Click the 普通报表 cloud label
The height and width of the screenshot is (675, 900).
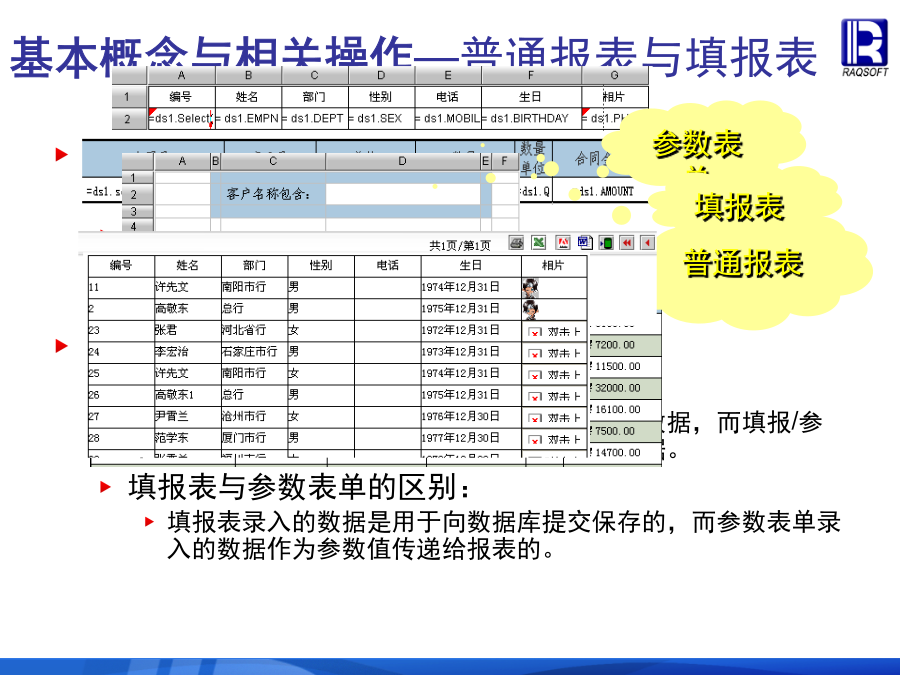pos(743,264)
